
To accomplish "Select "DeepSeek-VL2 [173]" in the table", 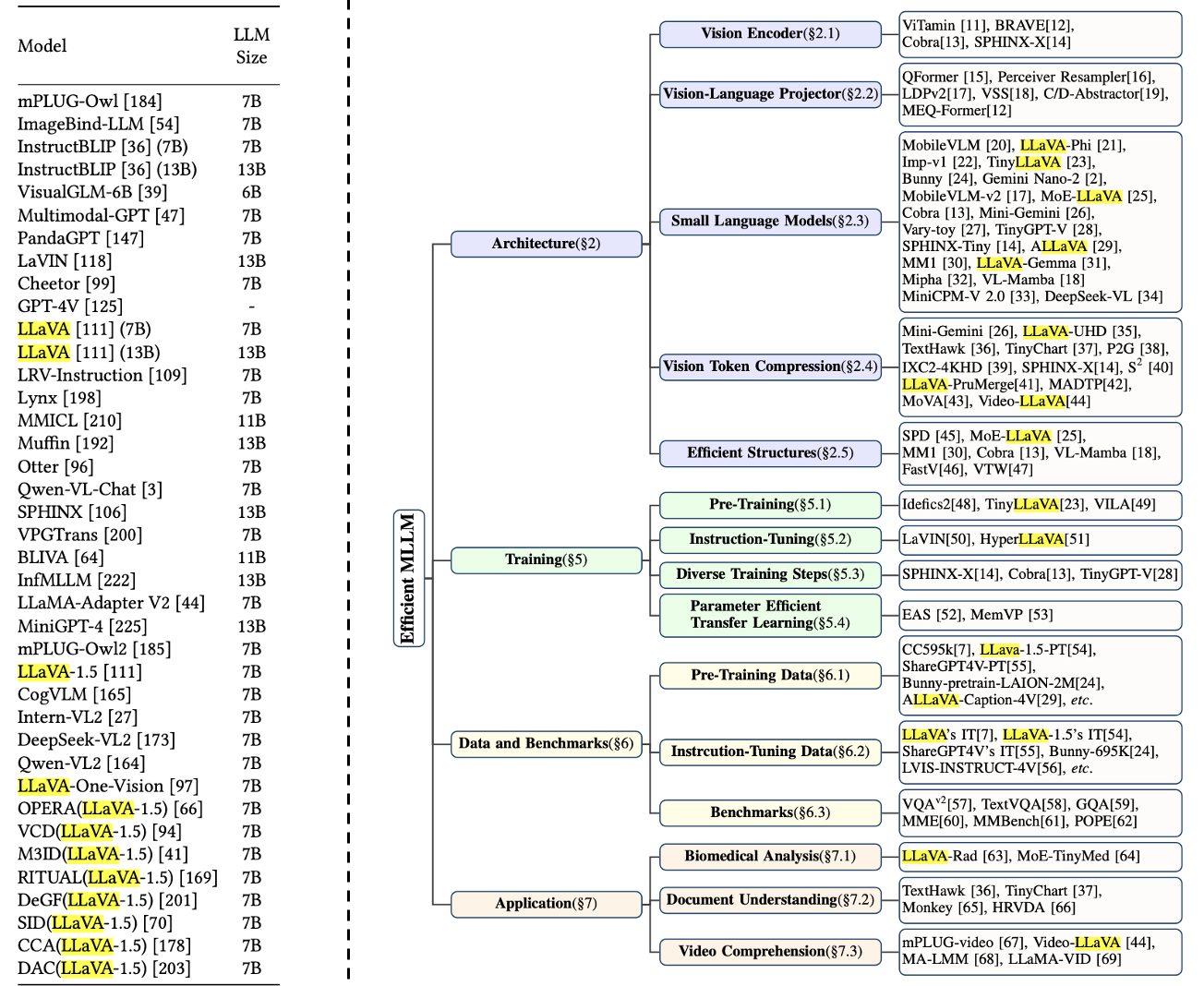I will tap(96, 740).
